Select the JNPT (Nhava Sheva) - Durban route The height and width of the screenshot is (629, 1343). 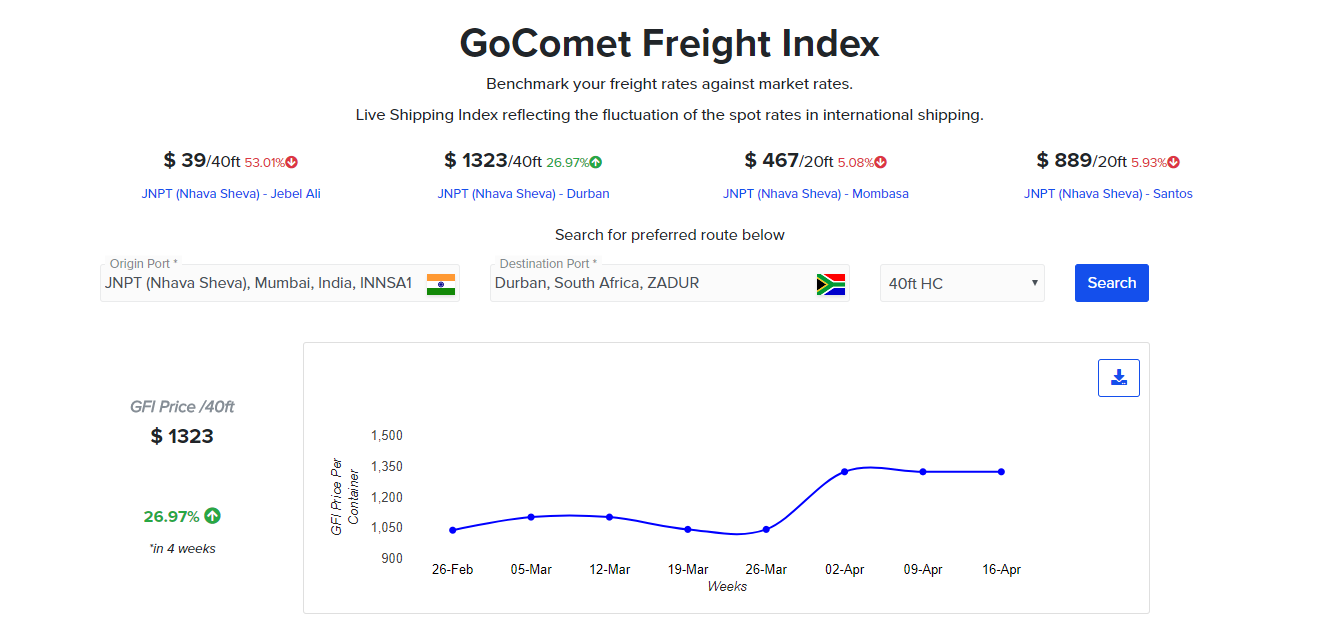pos(524,193)
